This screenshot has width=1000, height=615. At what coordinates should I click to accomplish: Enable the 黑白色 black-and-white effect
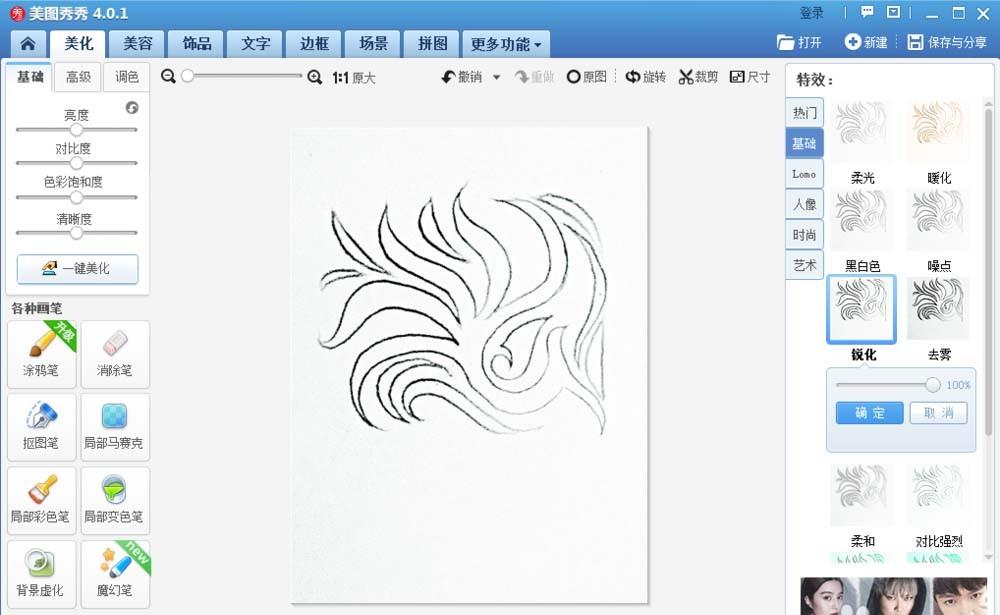861,219
